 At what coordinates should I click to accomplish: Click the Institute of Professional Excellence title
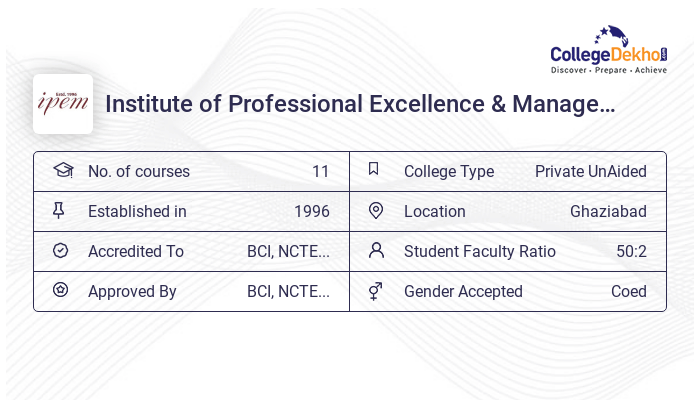360,104
